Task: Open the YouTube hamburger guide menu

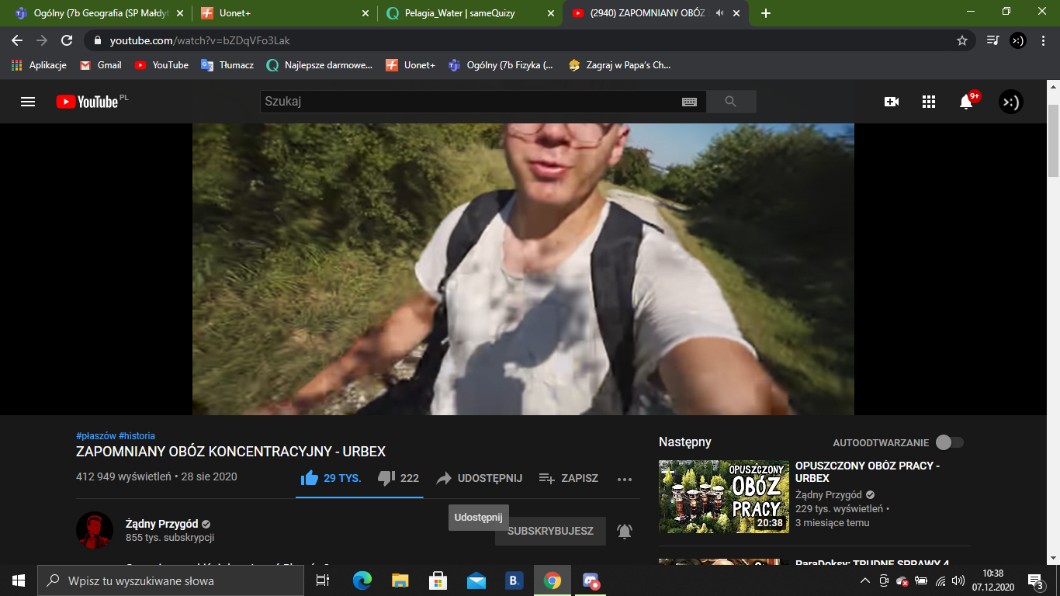Action: [x=28, y=102]
